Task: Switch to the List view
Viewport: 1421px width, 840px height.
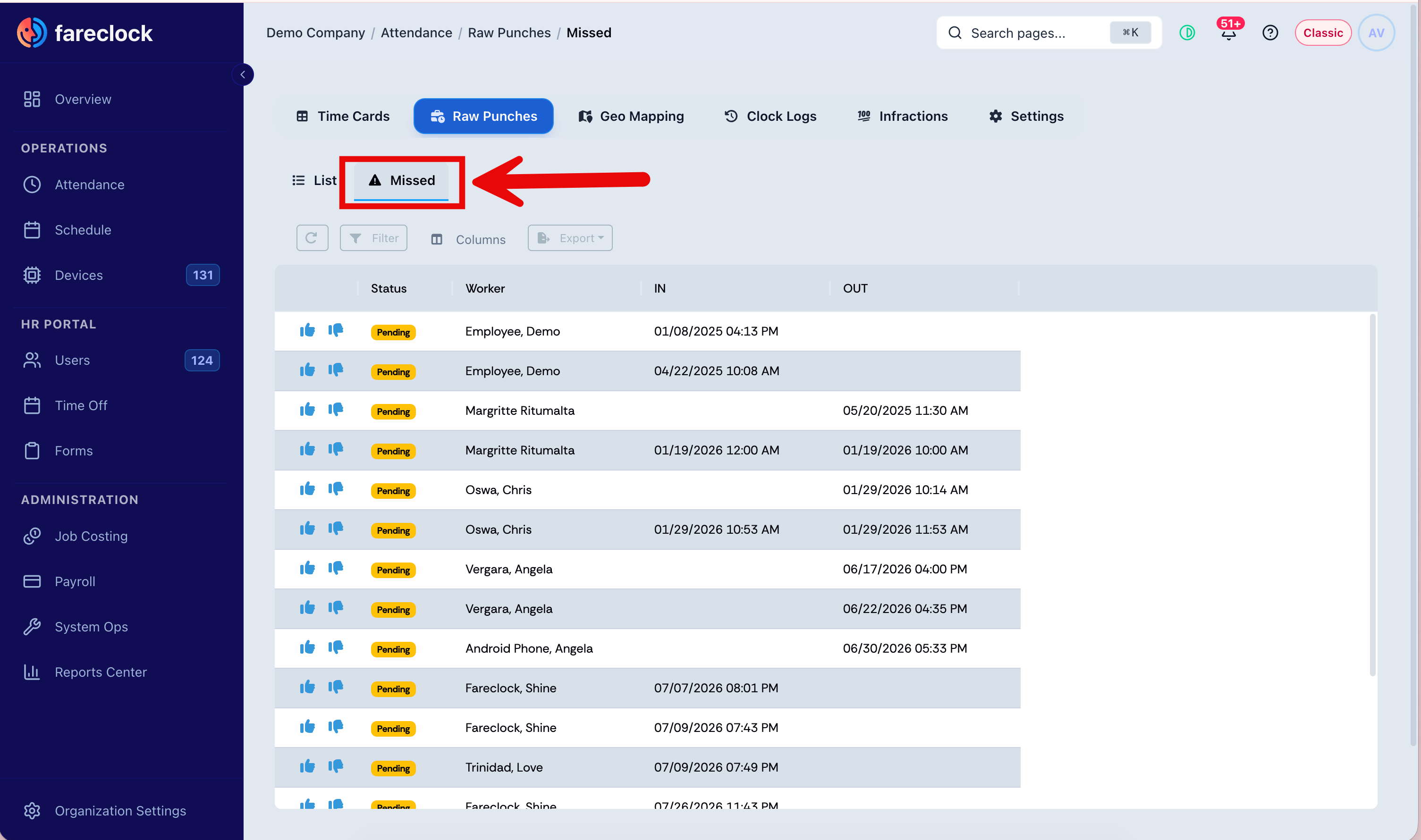Action: coord(314,180)
